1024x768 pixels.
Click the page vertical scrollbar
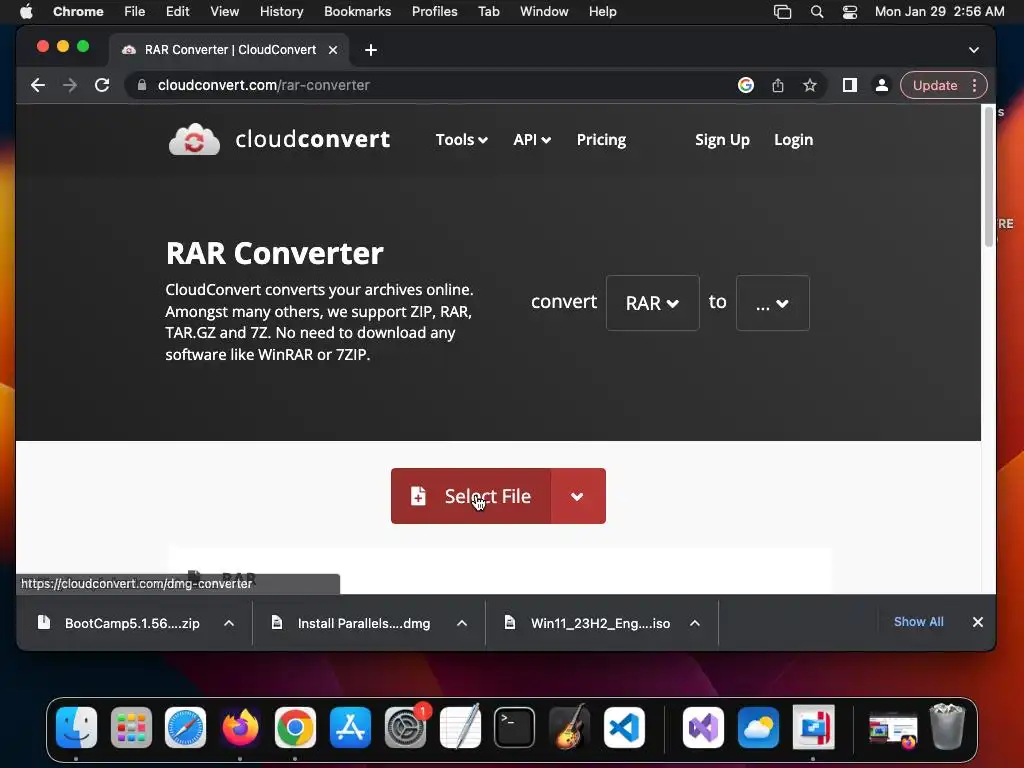[x=989, y=176]
